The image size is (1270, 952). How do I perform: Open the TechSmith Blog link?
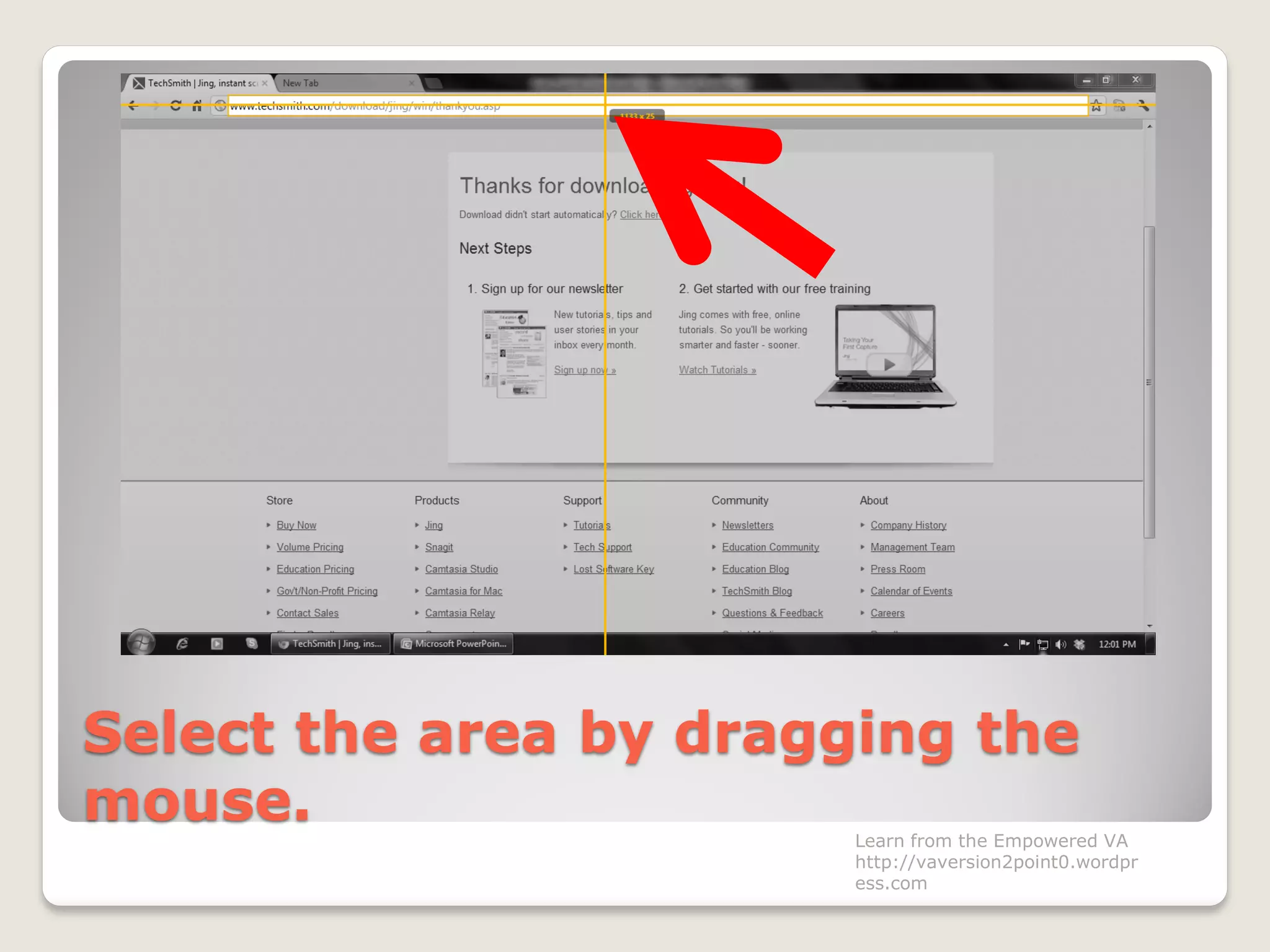[x=757, y=591]
